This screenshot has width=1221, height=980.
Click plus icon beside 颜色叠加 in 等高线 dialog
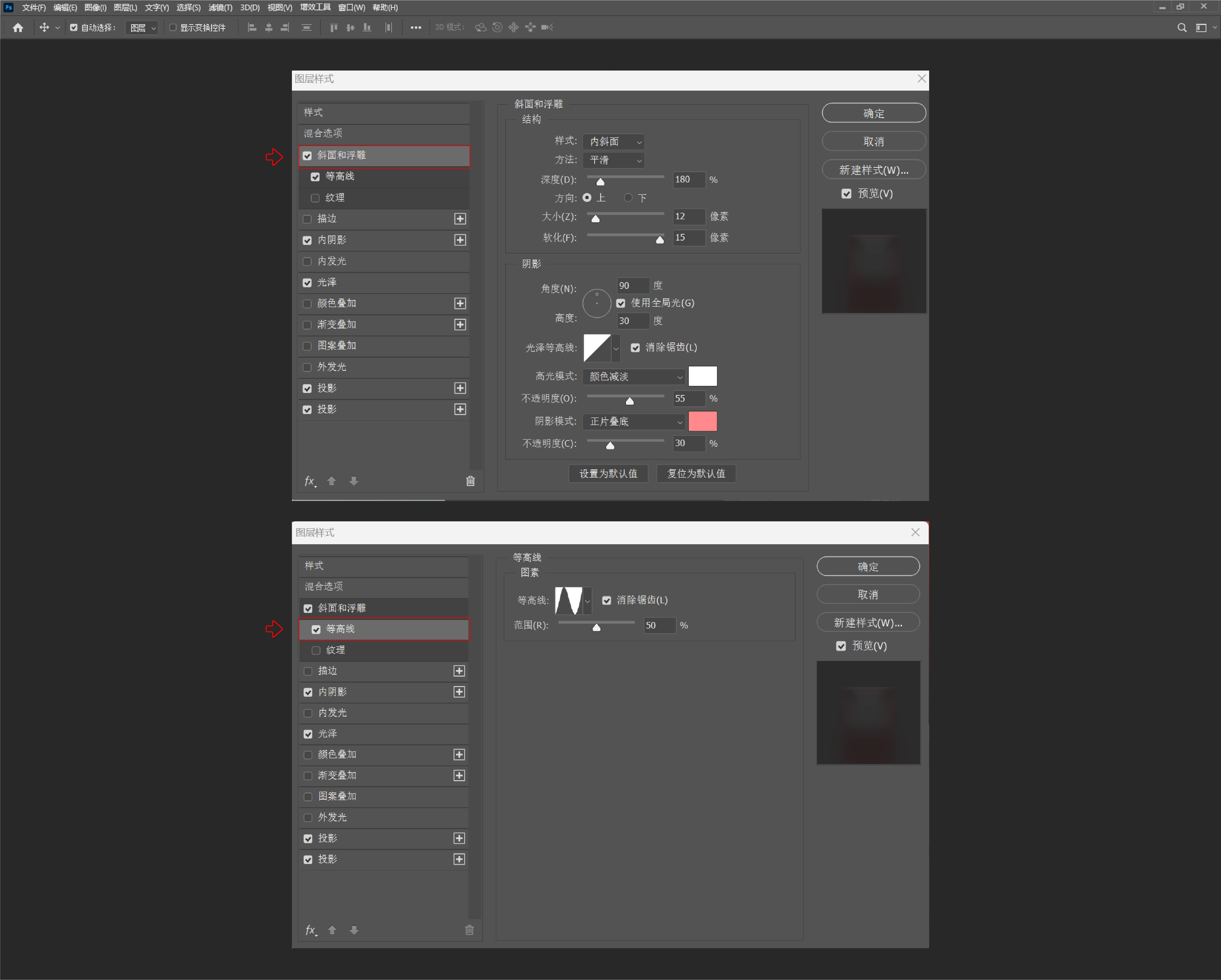[x=459, y=755]
